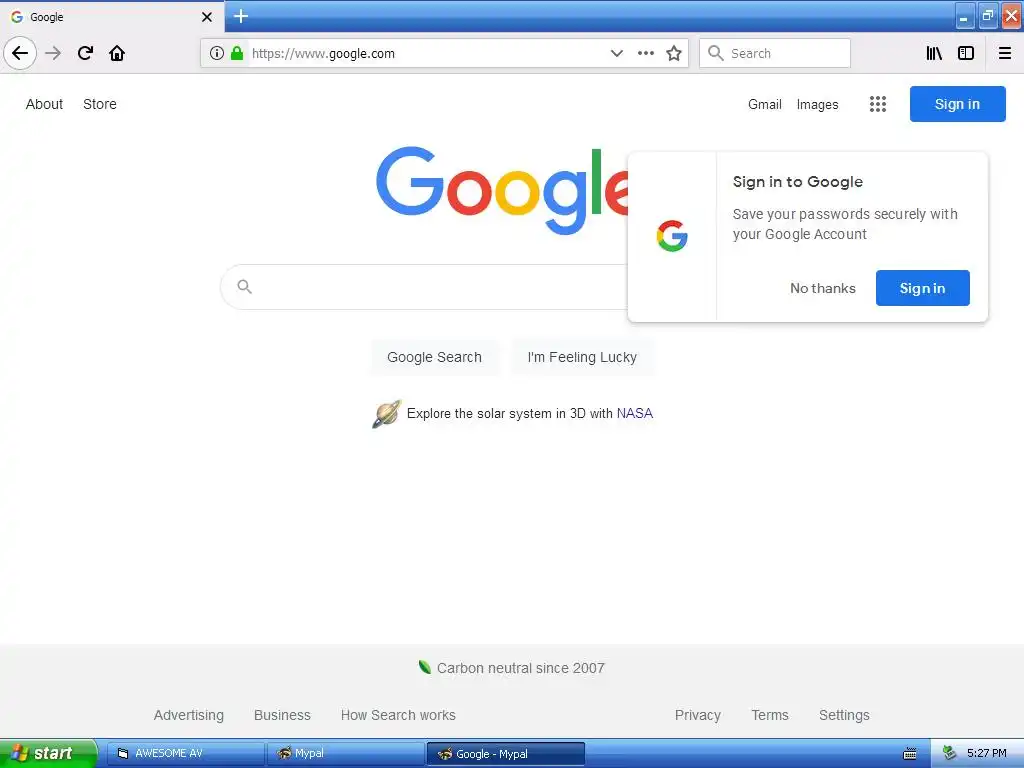Open the Windows Start menu

(x=47, y=753)
